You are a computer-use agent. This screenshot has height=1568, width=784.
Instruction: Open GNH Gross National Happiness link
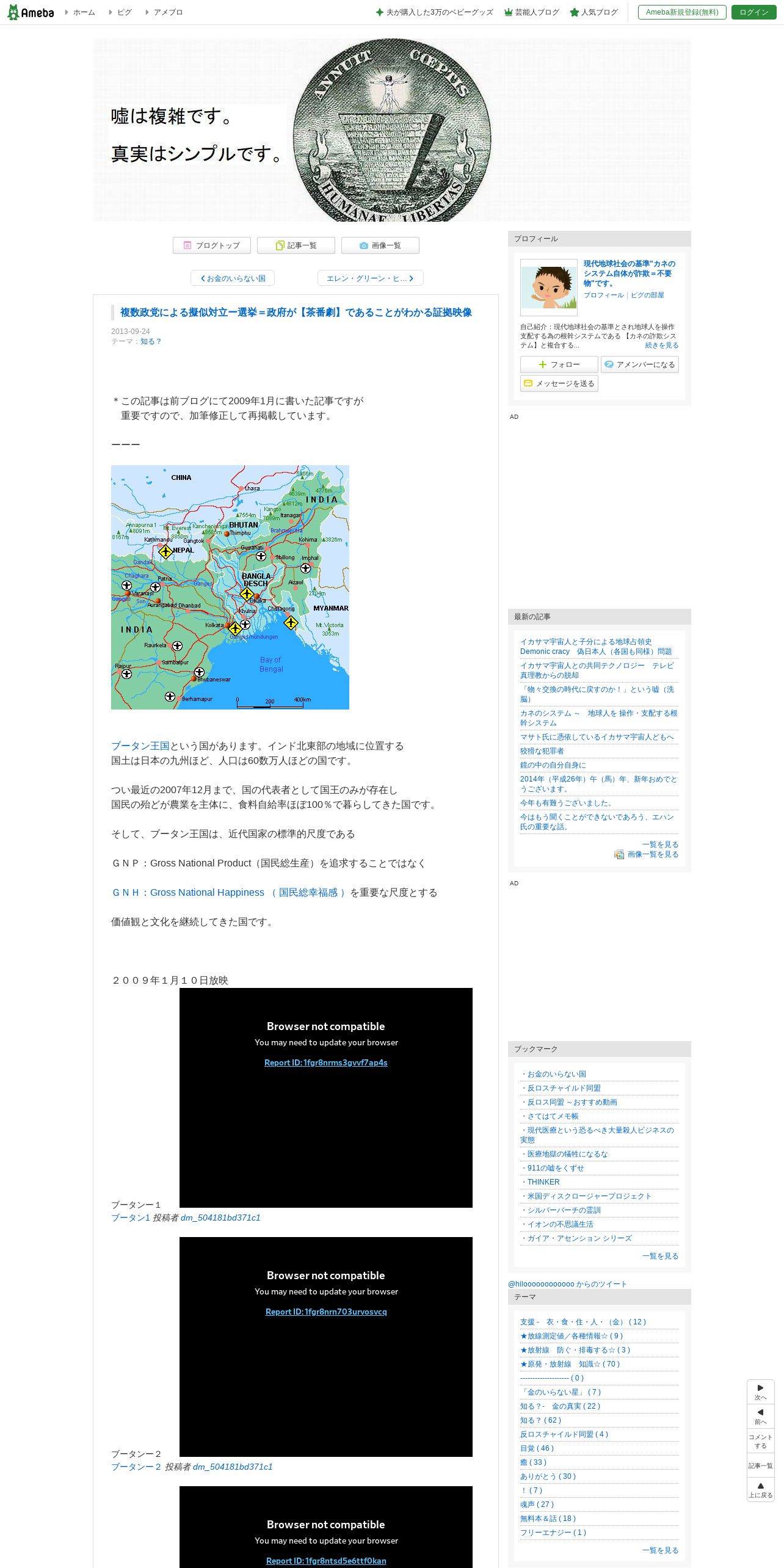coord(230,893)
